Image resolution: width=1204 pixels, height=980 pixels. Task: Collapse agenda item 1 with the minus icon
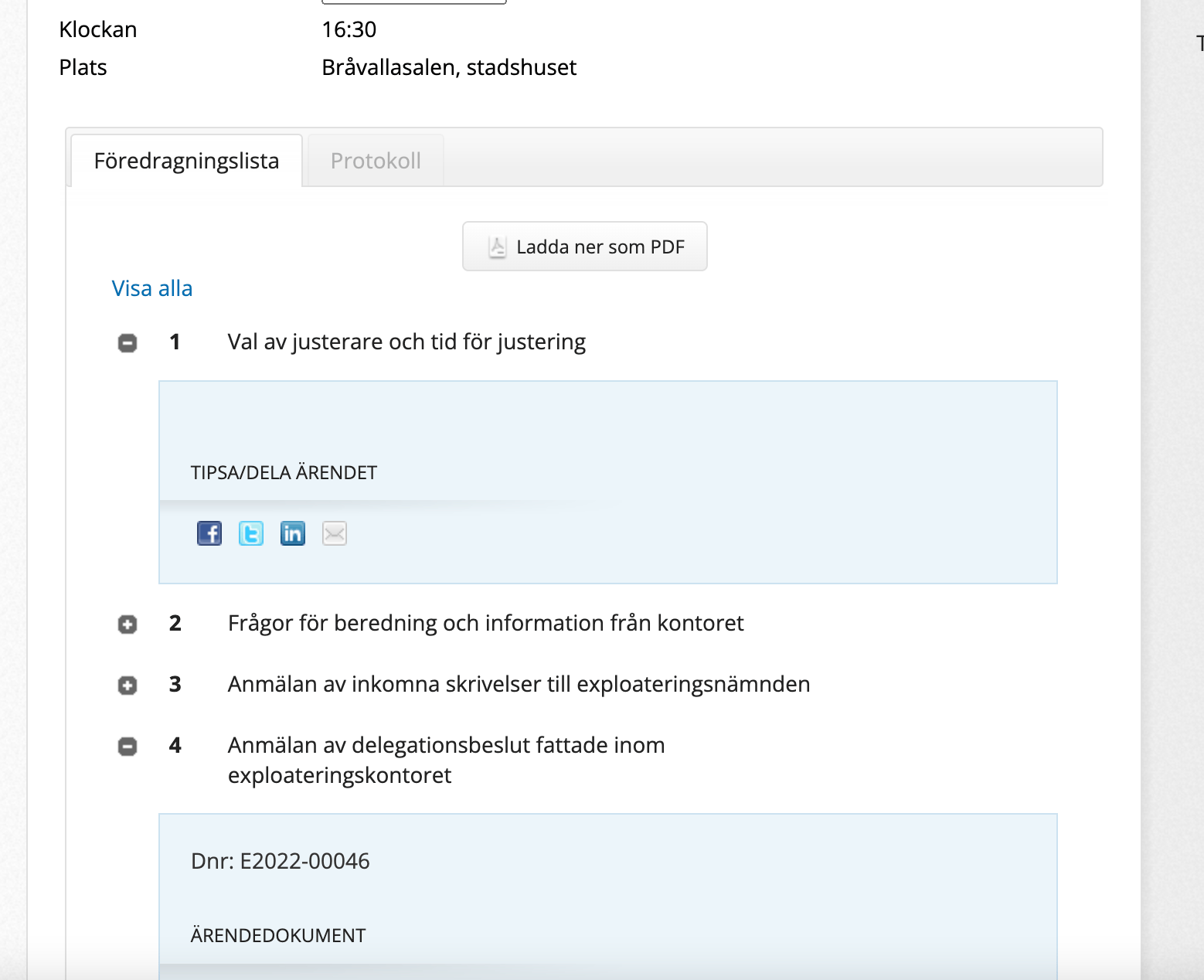pyautogui.click(x=128, y=343)
